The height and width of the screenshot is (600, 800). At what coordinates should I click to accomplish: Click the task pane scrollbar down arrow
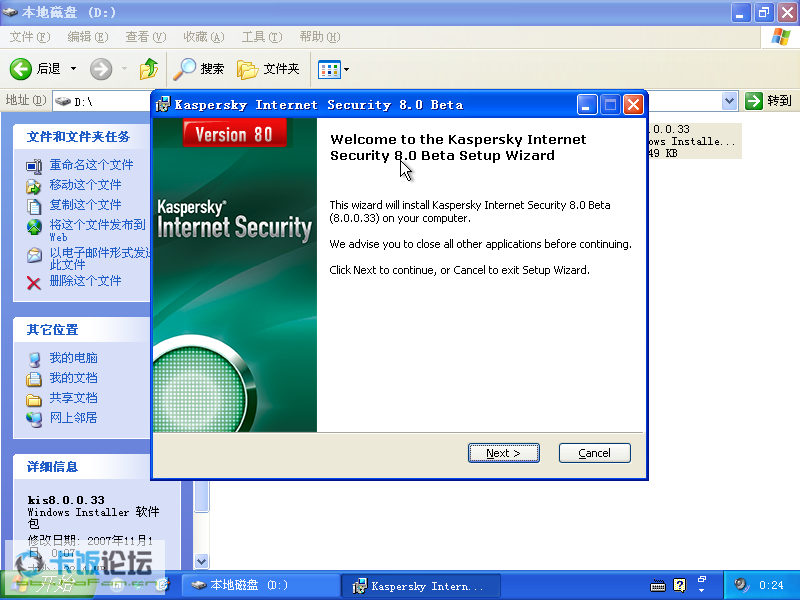[x=202, y=562]
